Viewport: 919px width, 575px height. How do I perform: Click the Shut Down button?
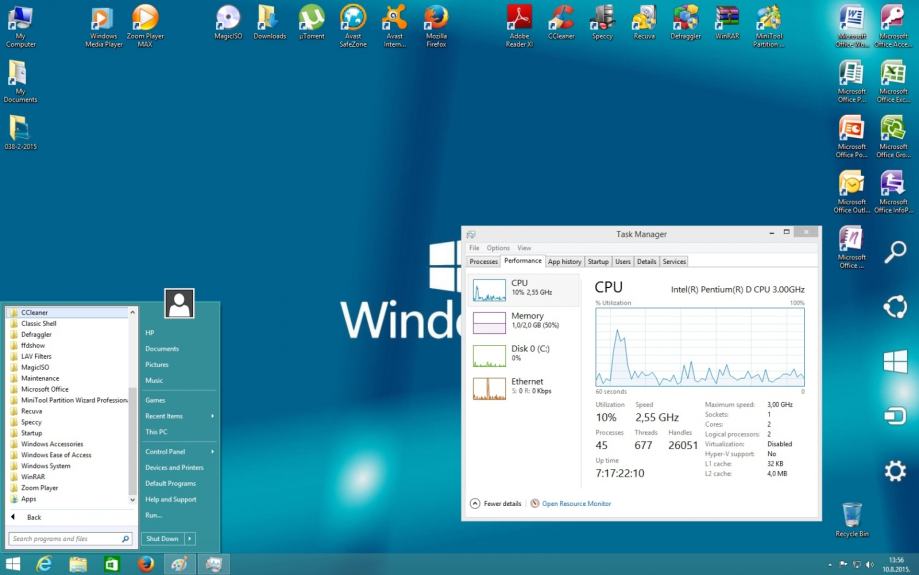pos(162,538)
